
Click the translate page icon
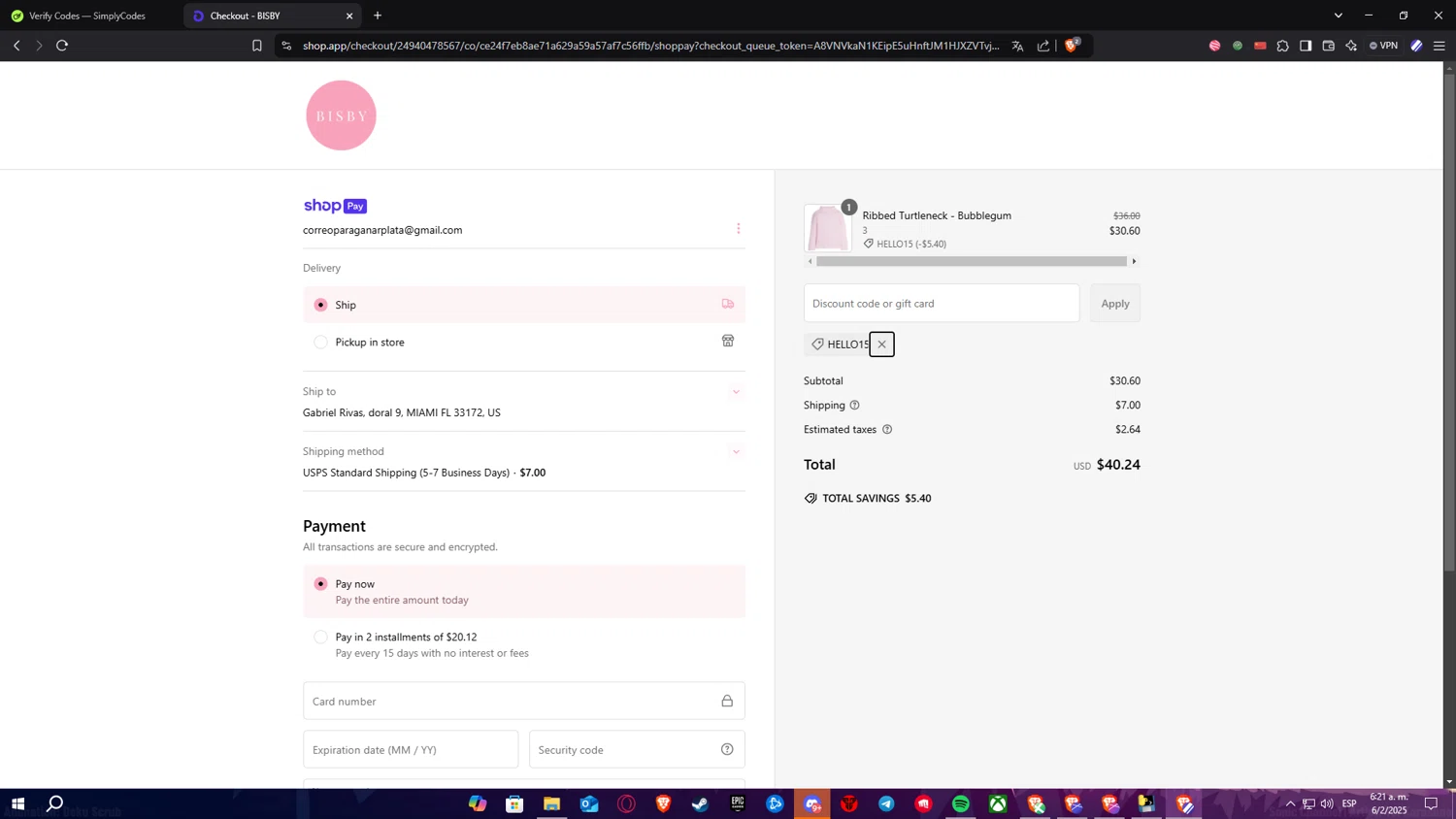1017,46
